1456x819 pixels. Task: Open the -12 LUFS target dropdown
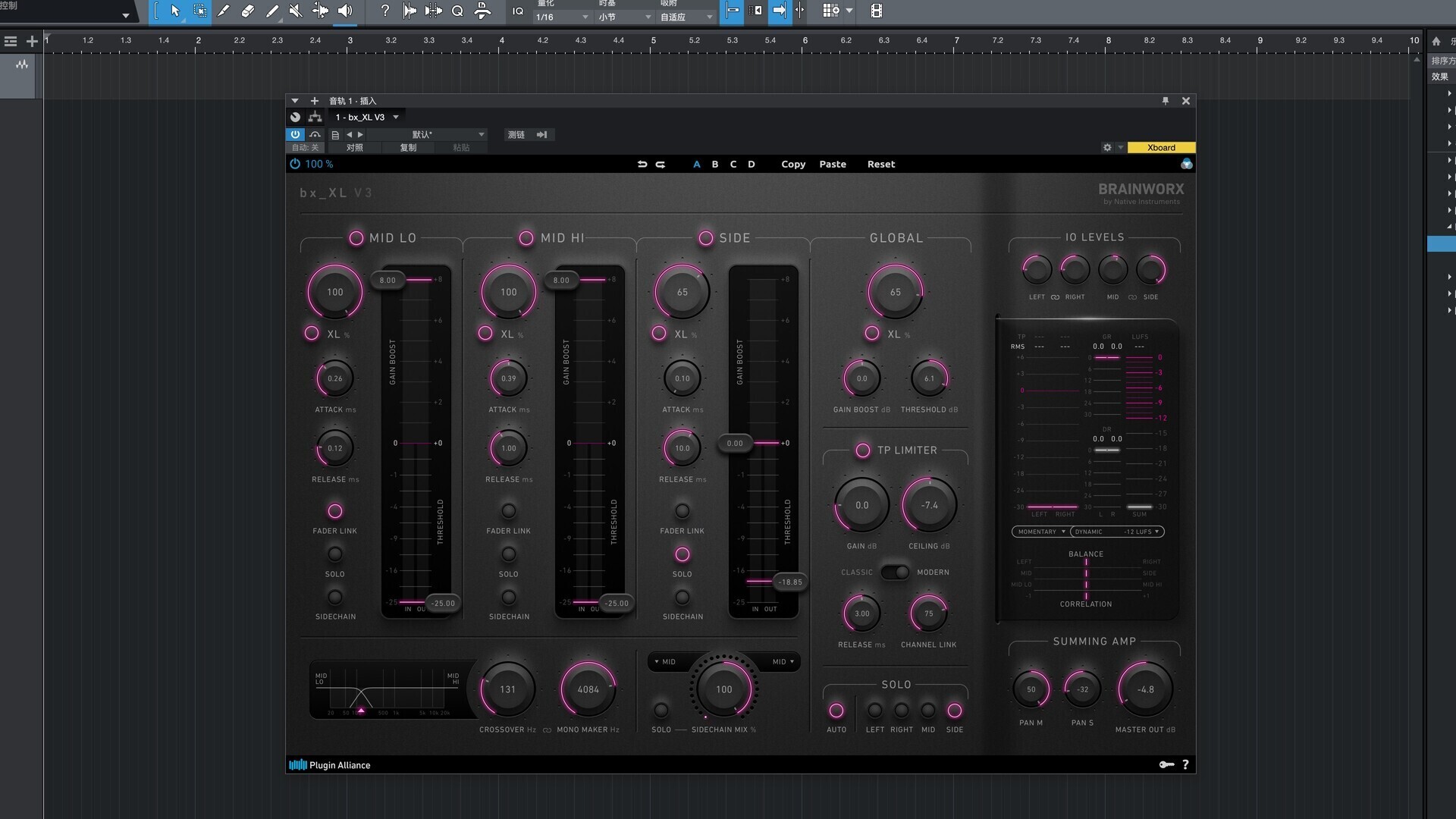pyautogui.click(x=1141, y=532)
